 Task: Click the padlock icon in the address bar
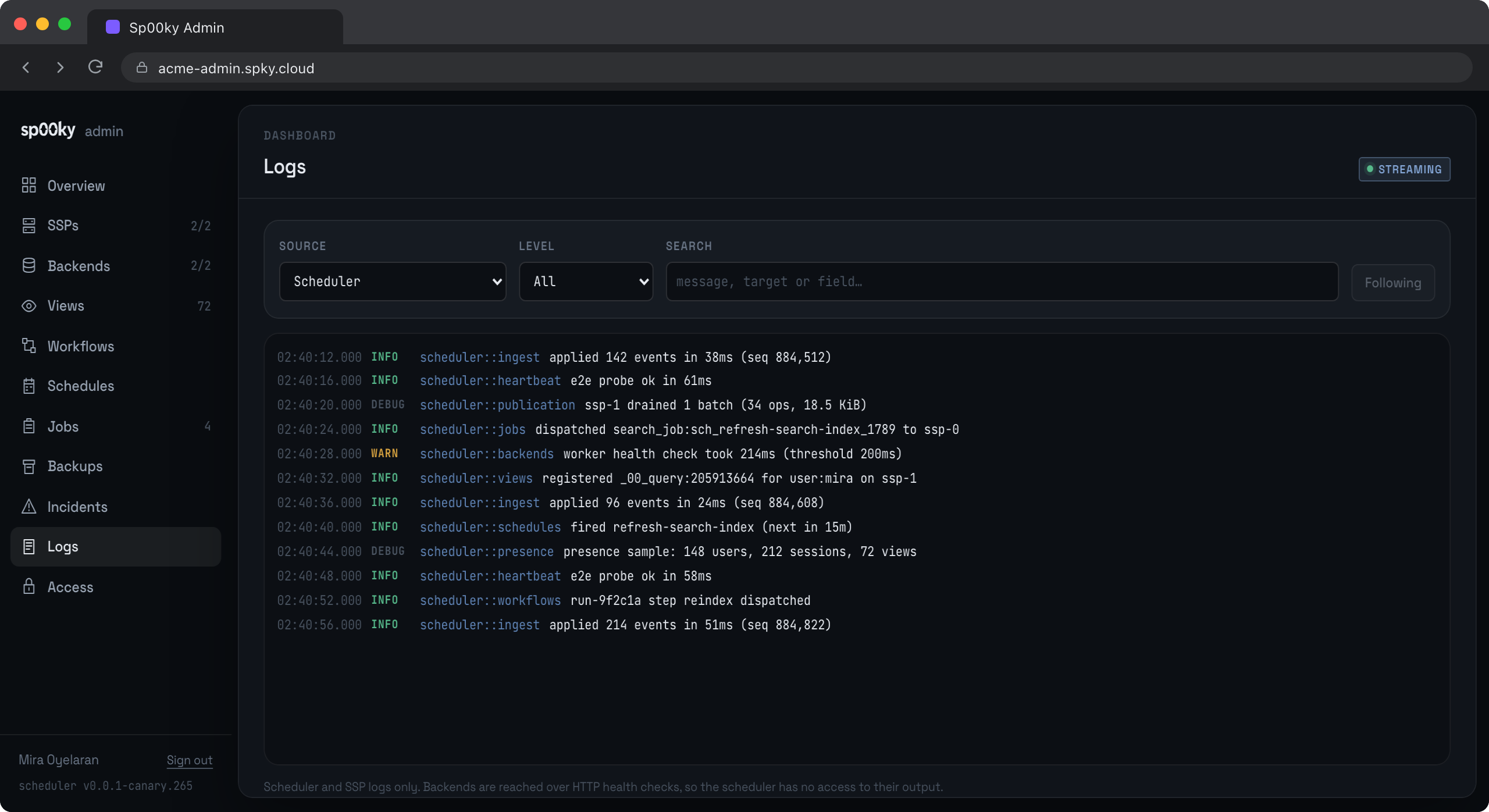141,68
